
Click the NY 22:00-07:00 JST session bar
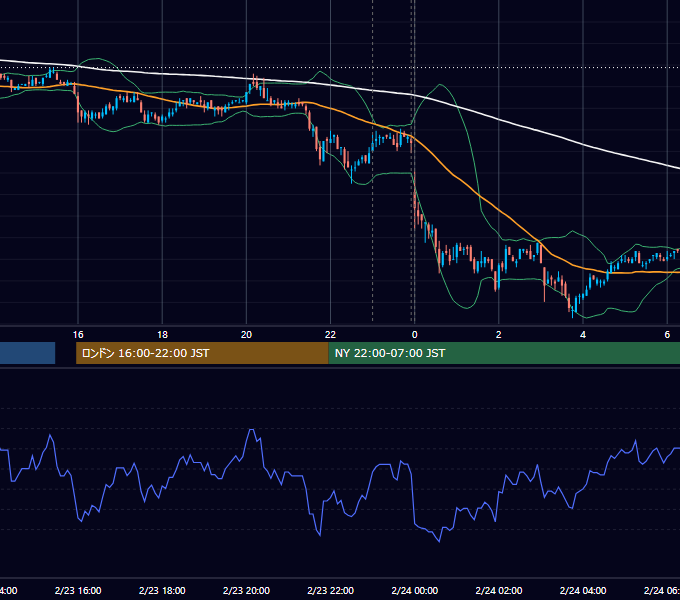[x=504, y=353]
